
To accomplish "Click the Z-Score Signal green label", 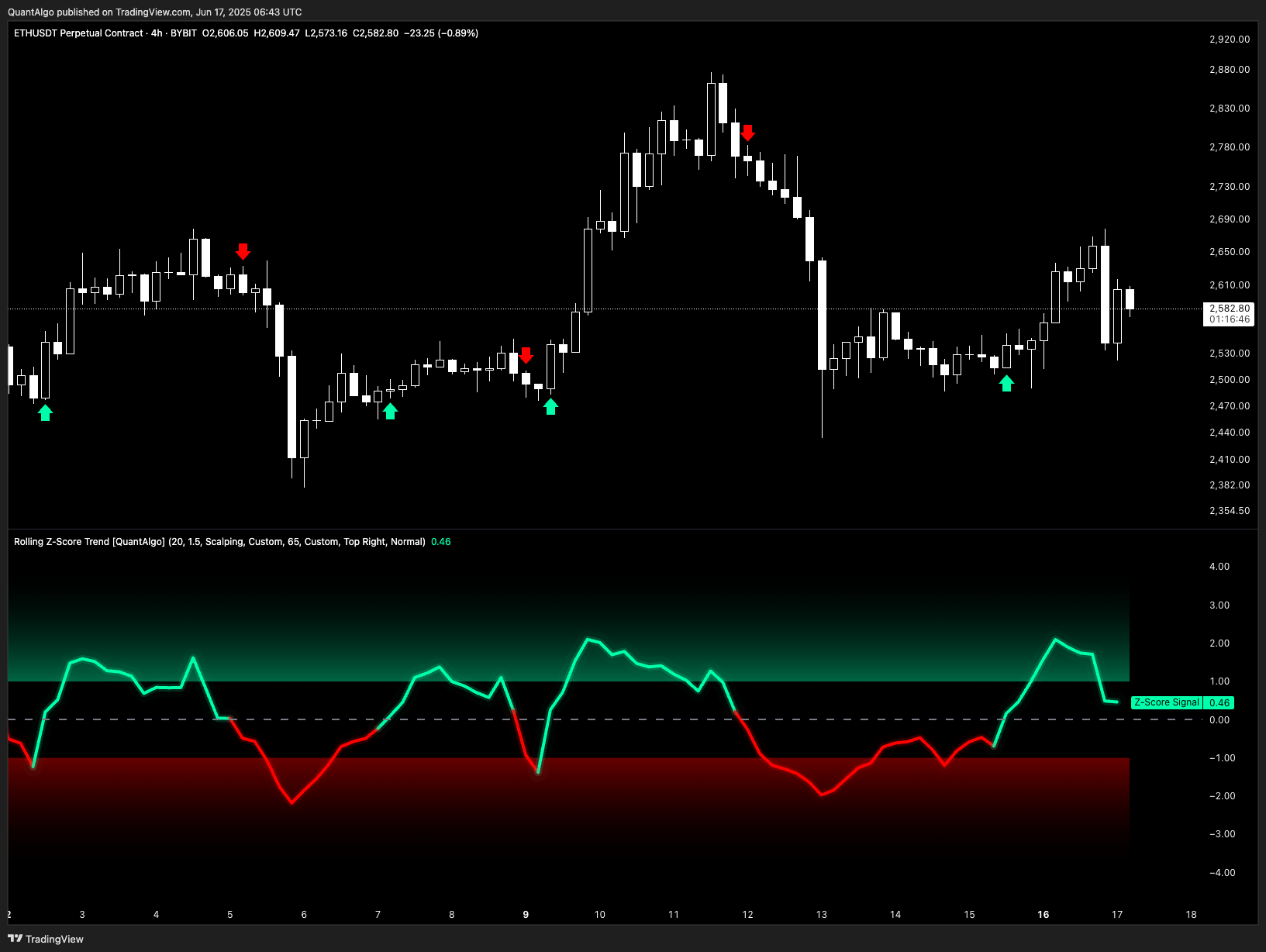I will [x=1167, y=702].
